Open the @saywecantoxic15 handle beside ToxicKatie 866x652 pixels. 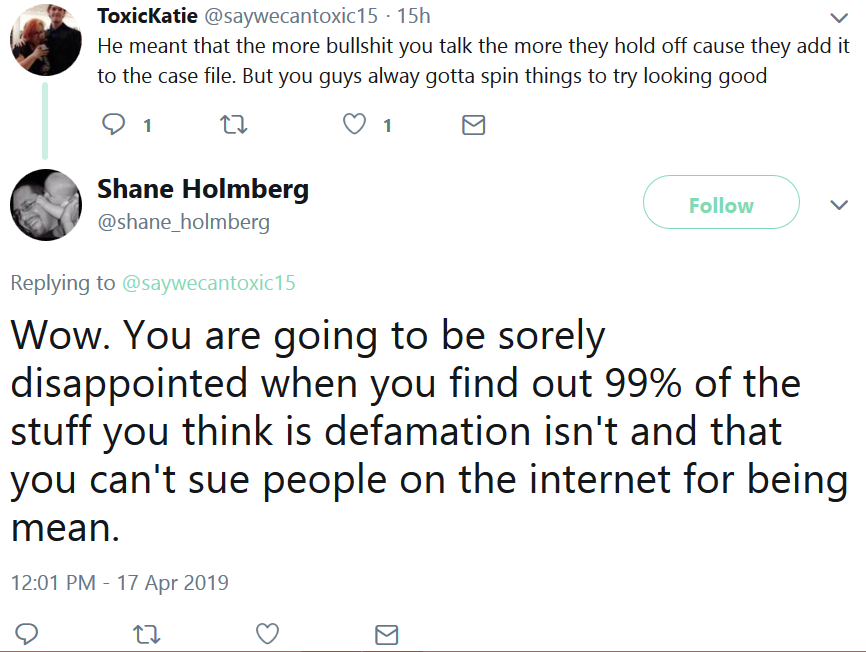(291, 16)
